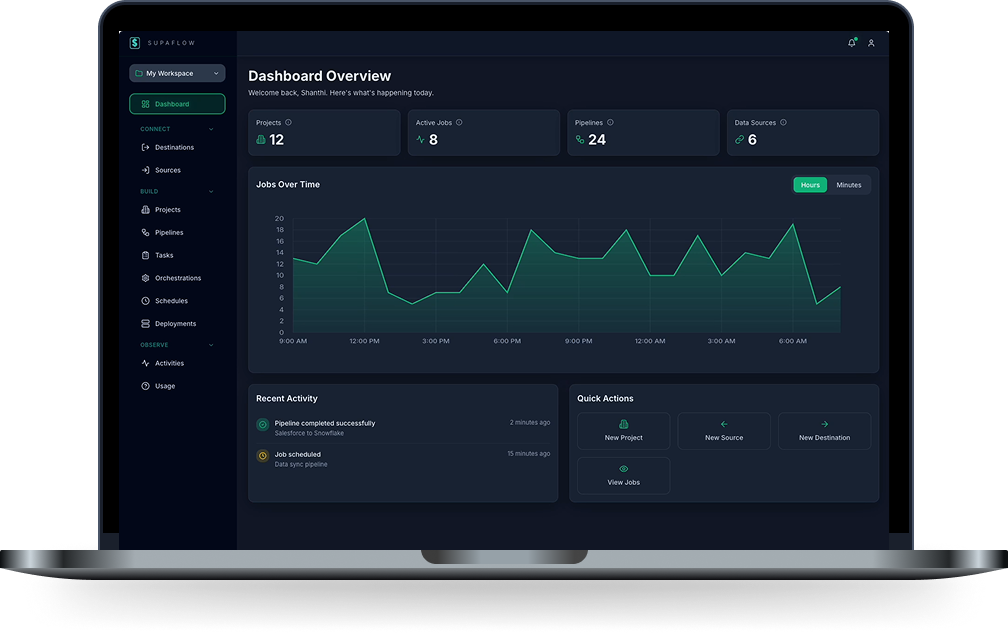Select Dashboard in the sidebar
The width and height of the screenshot is (1008, 635).
(177, 104)
